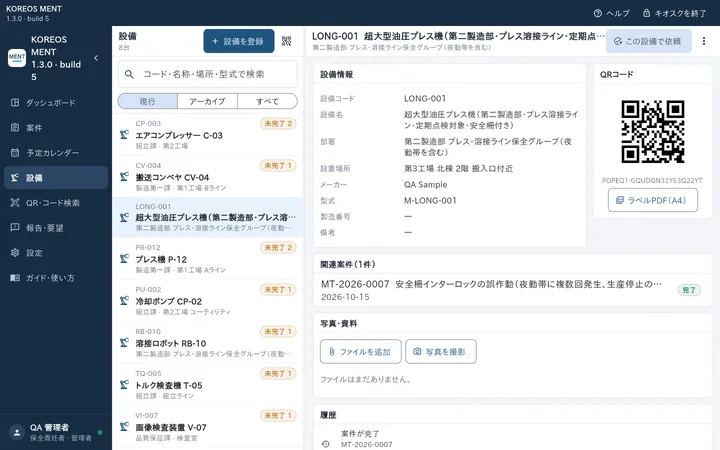Viewport: 720px width, 450px height.
Task: Click 写真を撮影 button
Action: pyautogui.click(x=441, y=352)
